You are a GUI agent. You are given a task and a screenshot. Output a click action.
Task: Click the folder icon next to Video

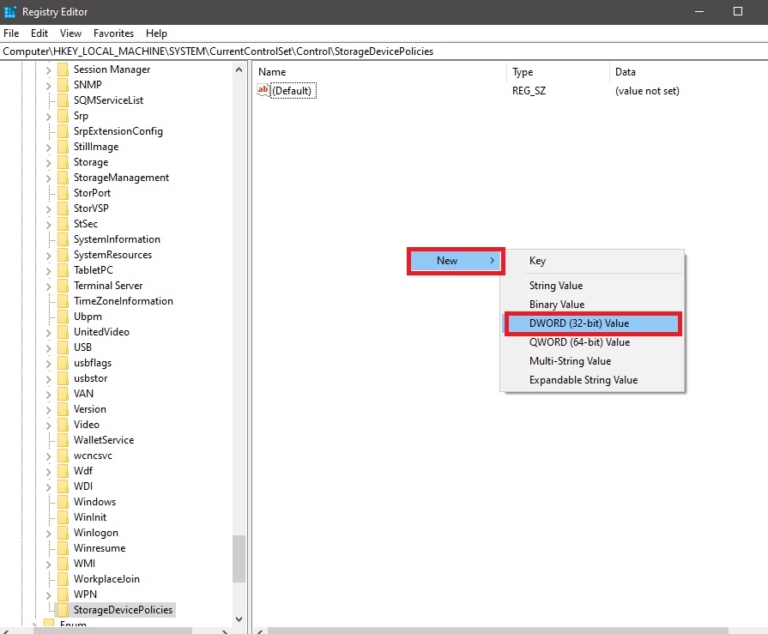(62, 424)
